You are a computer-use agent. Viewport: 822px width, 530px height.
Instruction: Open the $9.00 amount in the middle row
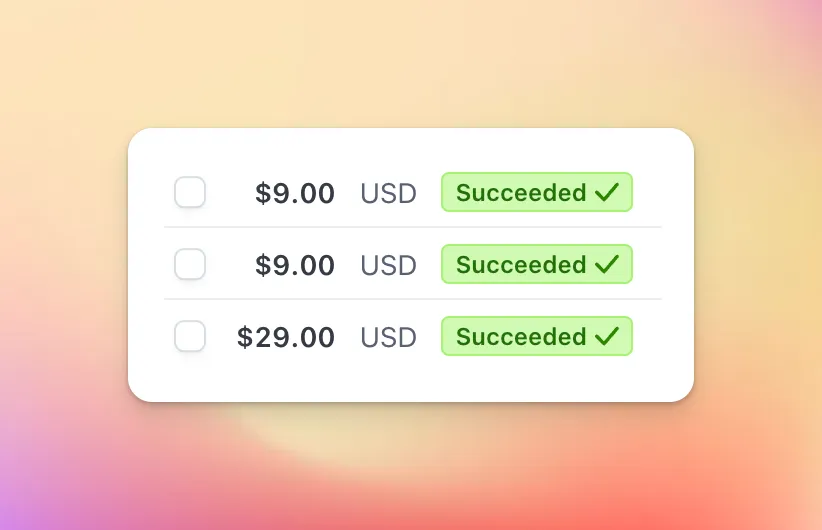pyautogui.click(x=295, y=265)
